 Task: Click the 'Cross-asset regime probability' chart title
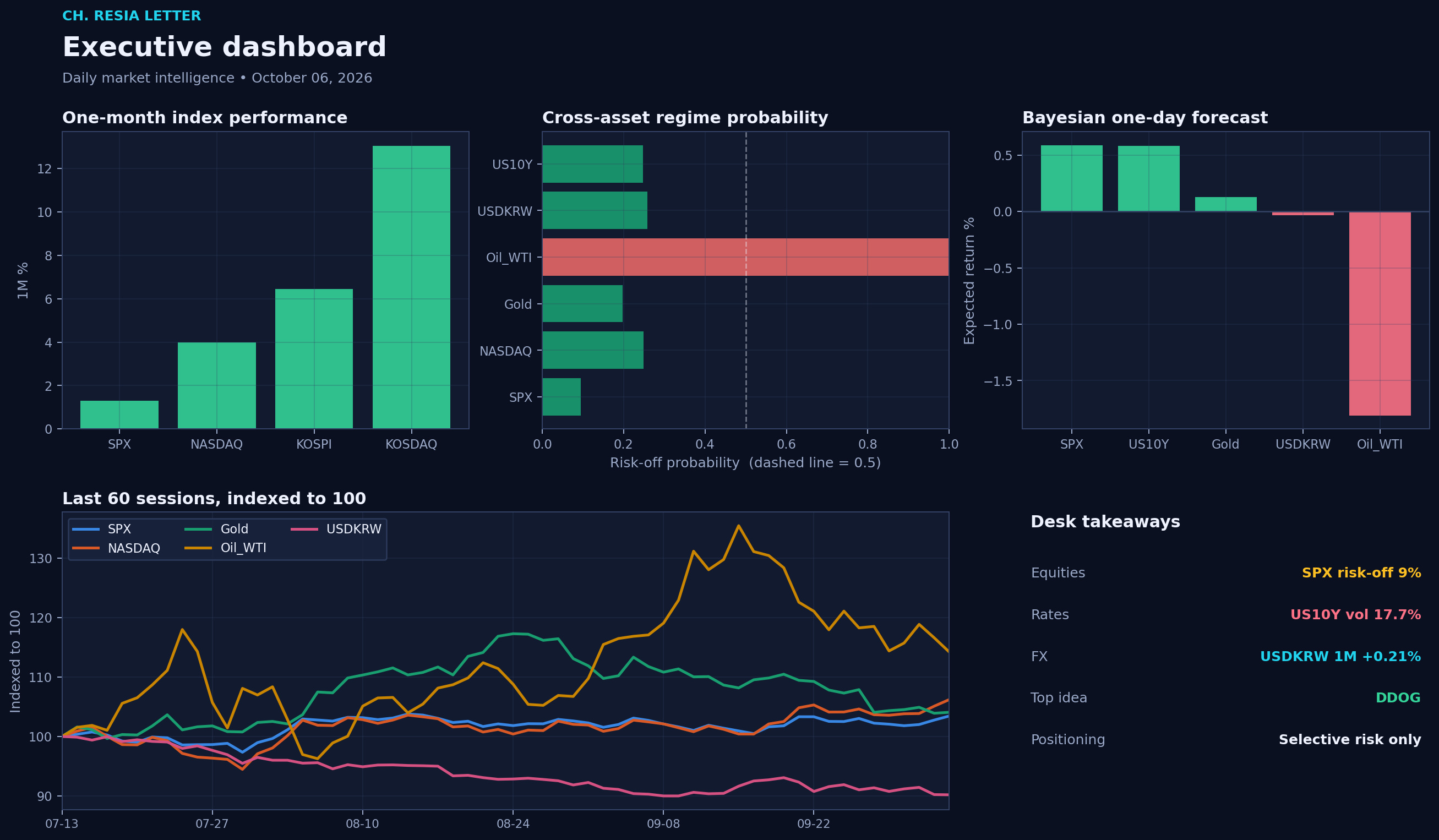[x=685, y=118]
